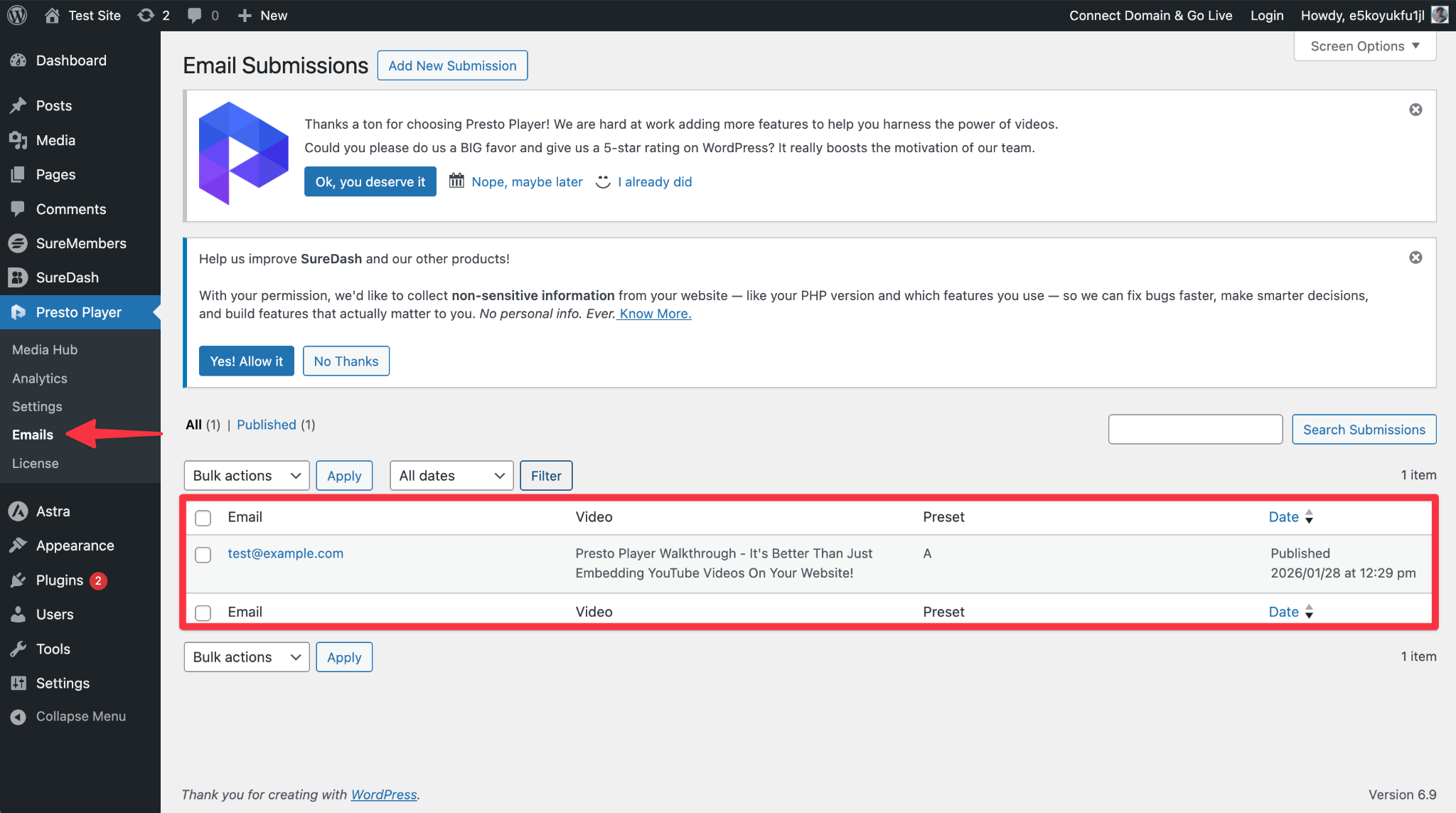Click the search submissions text field
The width and height of the screenshot is (1456, 813).
click(x=1194, y=430)
